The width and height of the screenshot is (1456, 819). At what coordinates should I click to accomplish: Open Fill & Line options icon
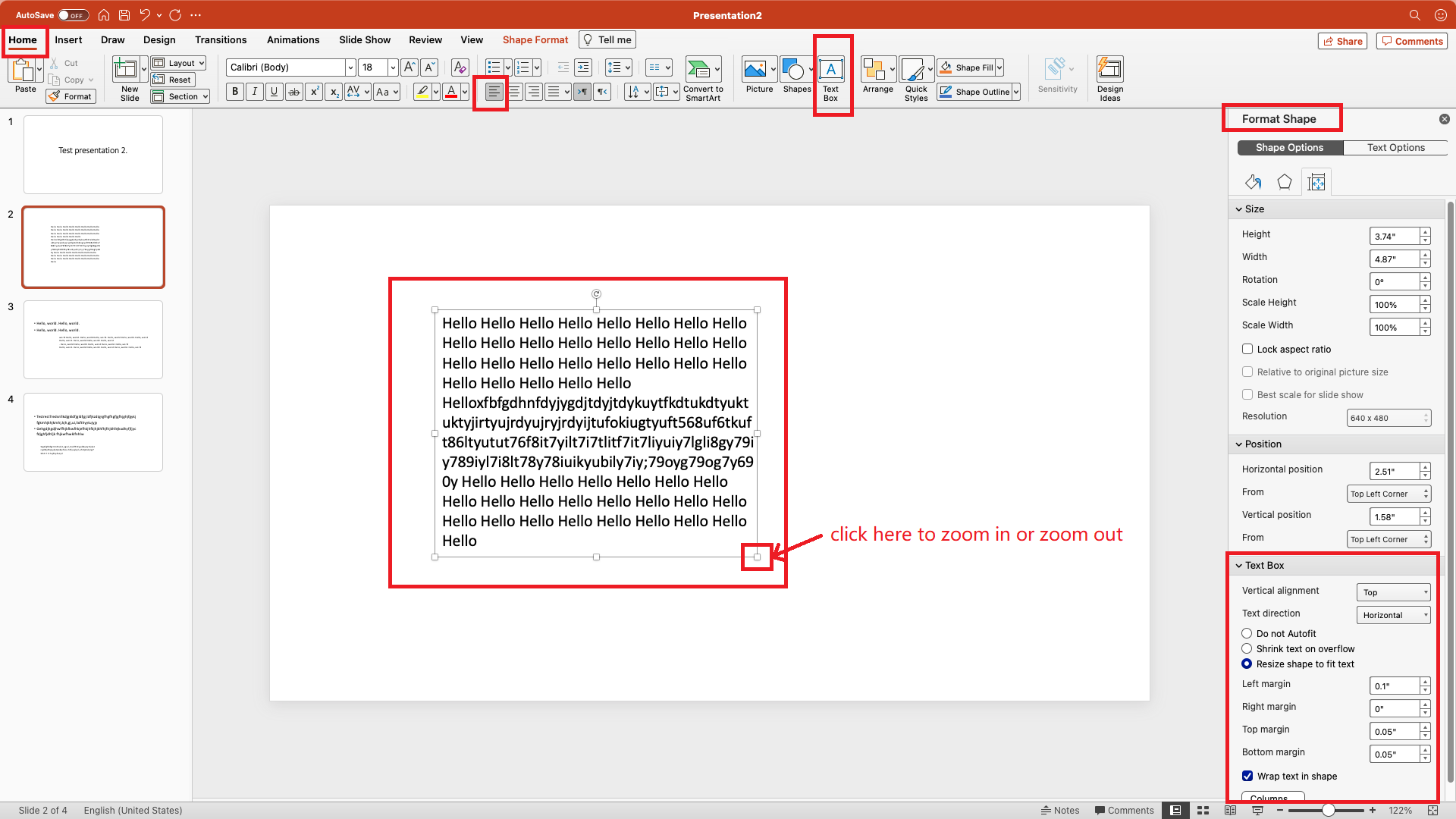[1253, 182]
